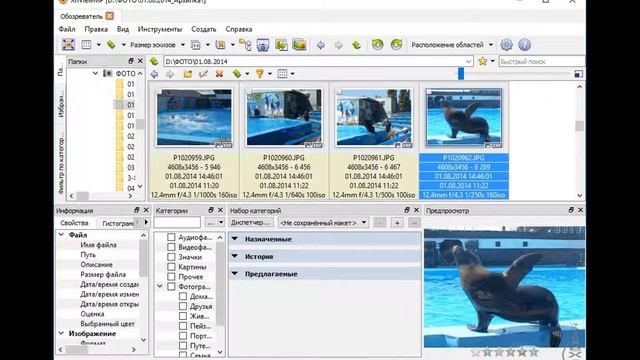
Task: Collapse the Фотогра... category tree node
Action: pyautogui.click(x=160, y=287)
